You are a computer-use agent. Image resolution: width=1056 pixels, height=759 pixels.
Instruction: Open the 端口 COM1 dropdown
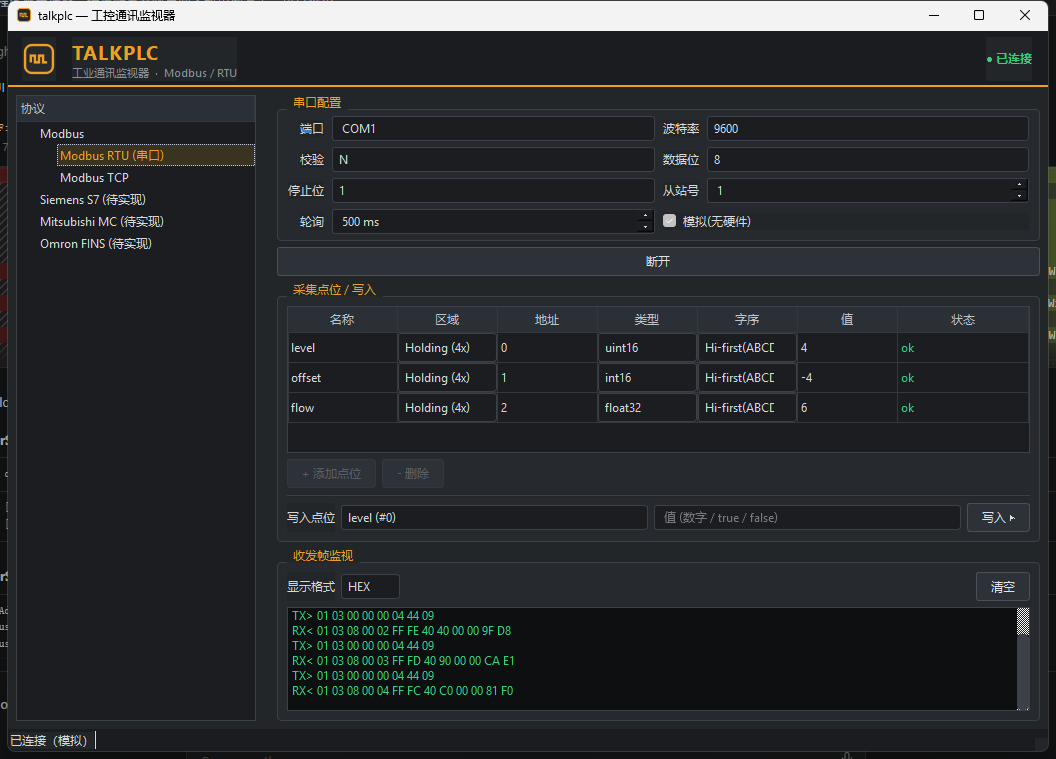click(493, 129)
